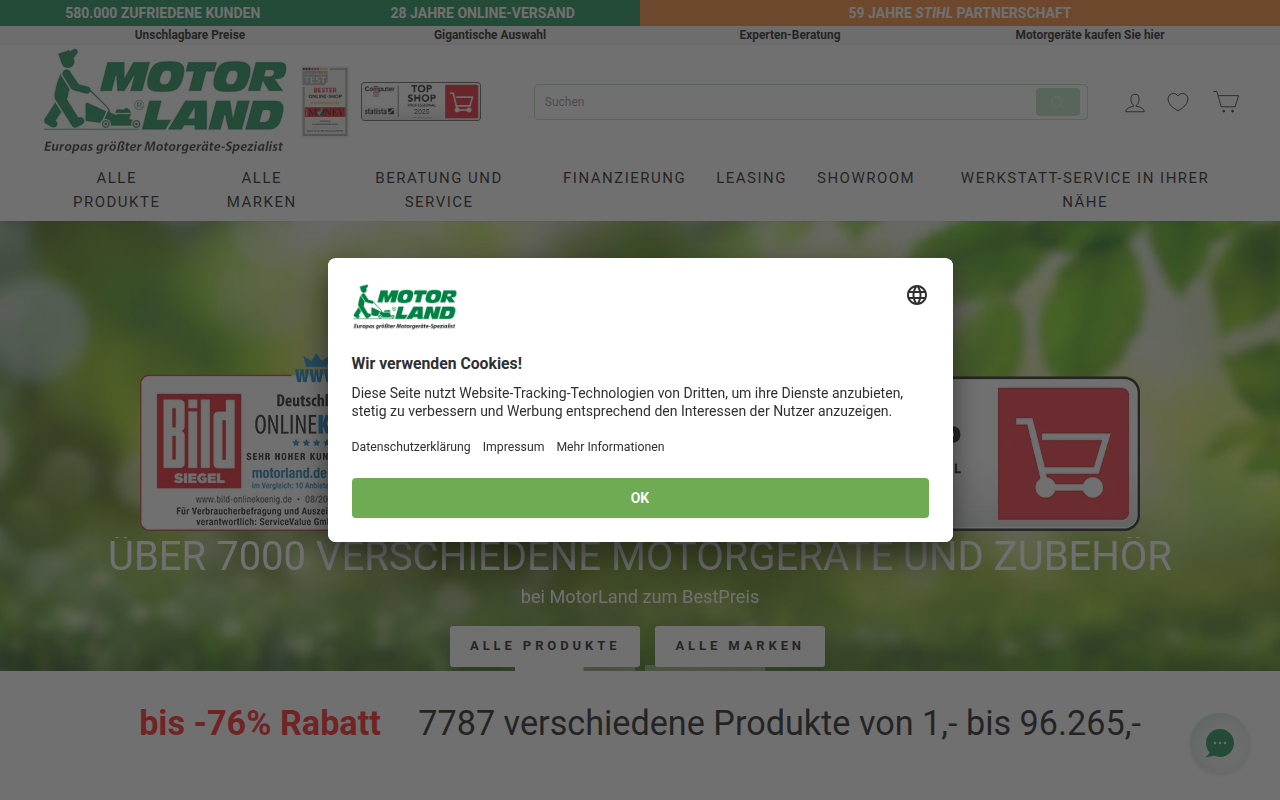This screenshot has width=1280, height=800.
Task: Open the shopping cart icon
Action: [x=1226, y=102]
